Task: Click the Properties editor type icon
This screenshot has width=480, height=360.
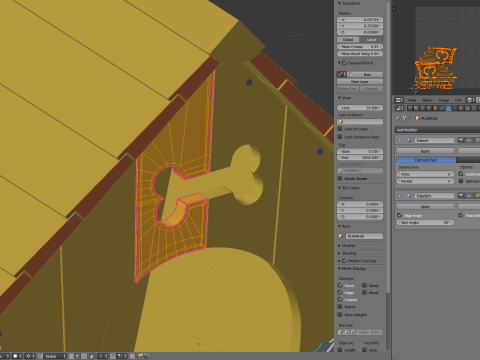Action: [x=399, y=108]
